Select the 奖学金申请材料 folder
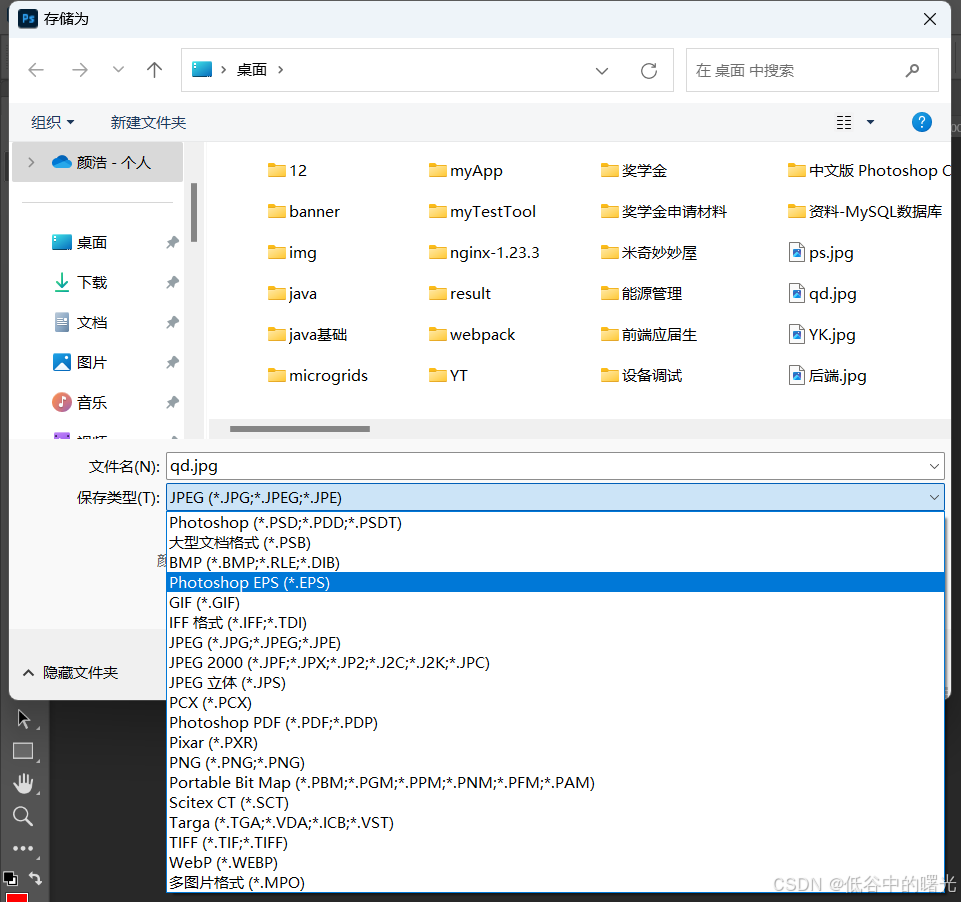 664,211
